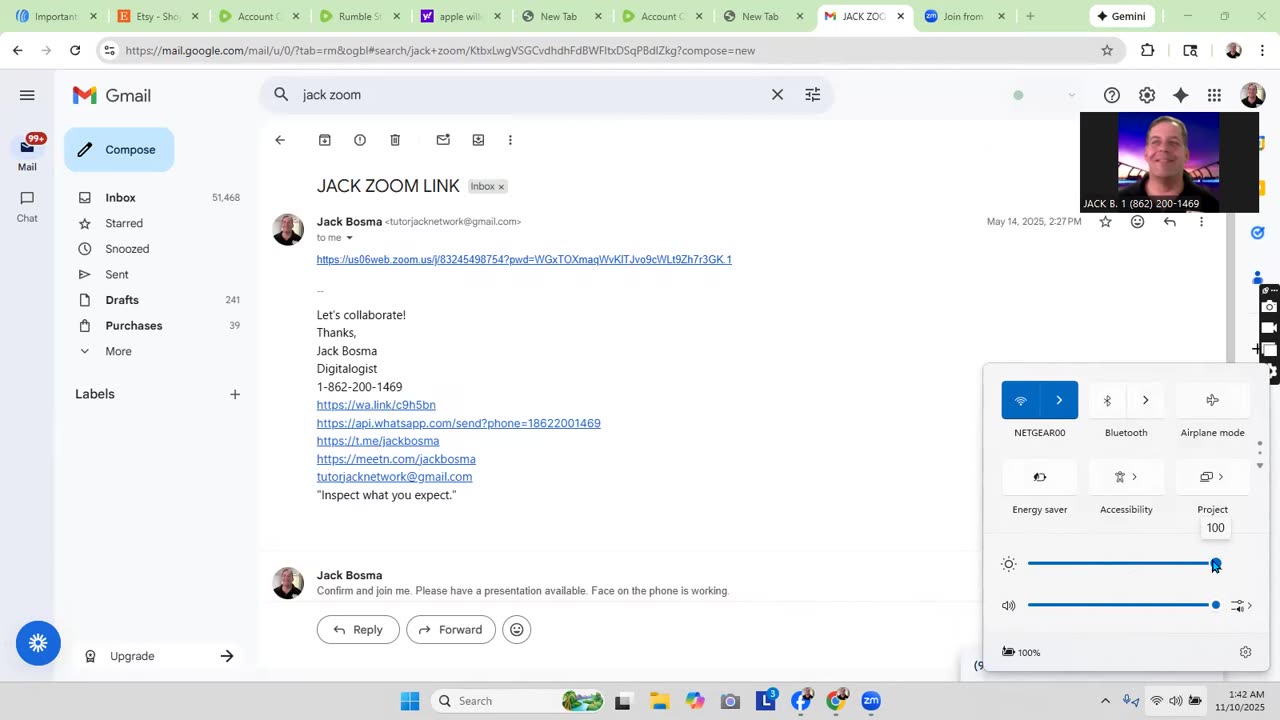Screen dimensions: 1280x720
Task: Show hidden system tray icons
Action: pyautogui.click(x=1105, y=701)
